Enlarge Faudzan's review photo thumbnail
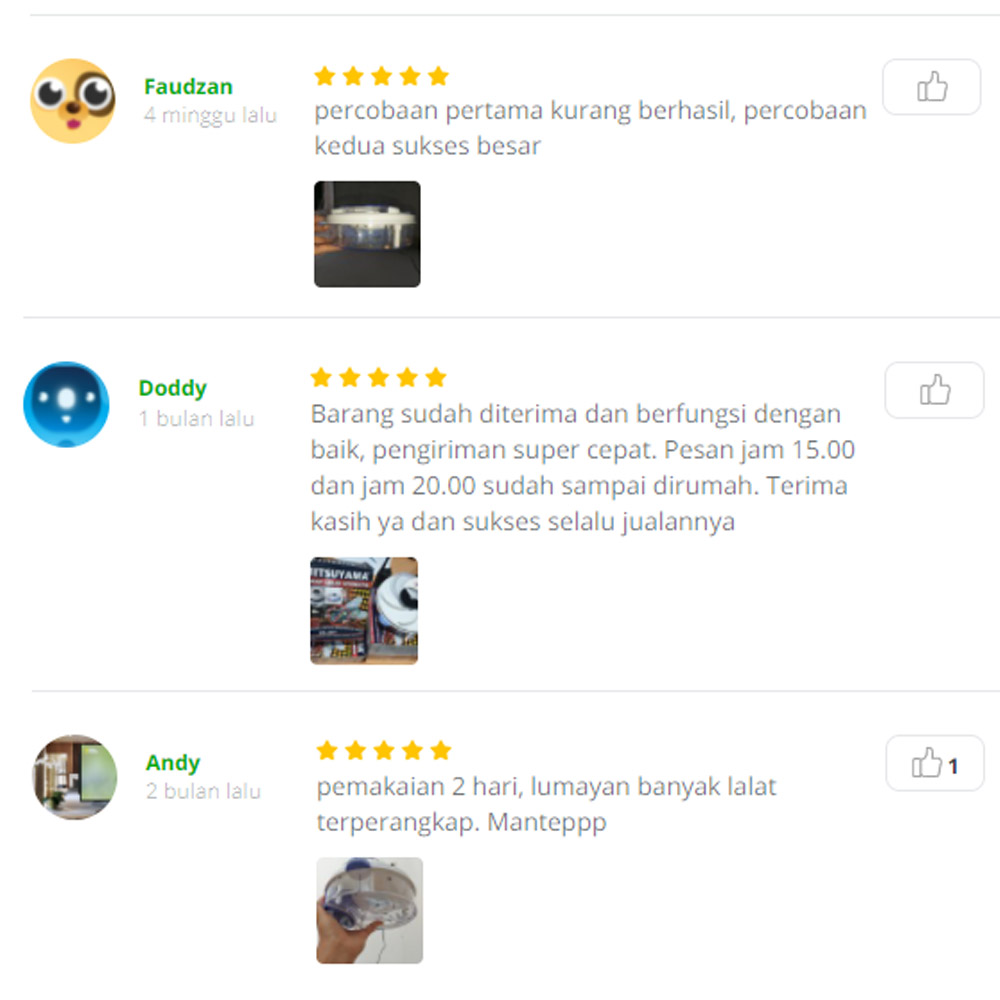Image resolution: width=1000 pixels, height=1000 pixels. [x=367, y=234]
